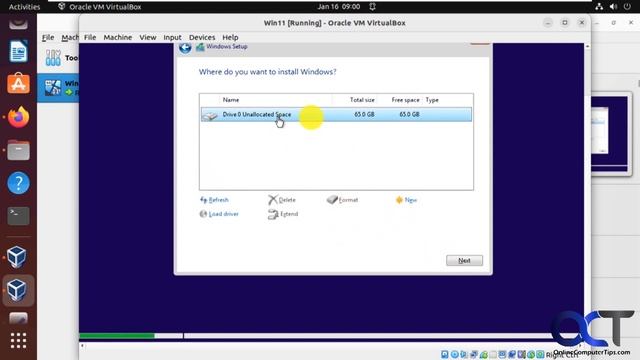
Task: Click the Name column header
Action: pyautogui.click(x=231, y=100)
